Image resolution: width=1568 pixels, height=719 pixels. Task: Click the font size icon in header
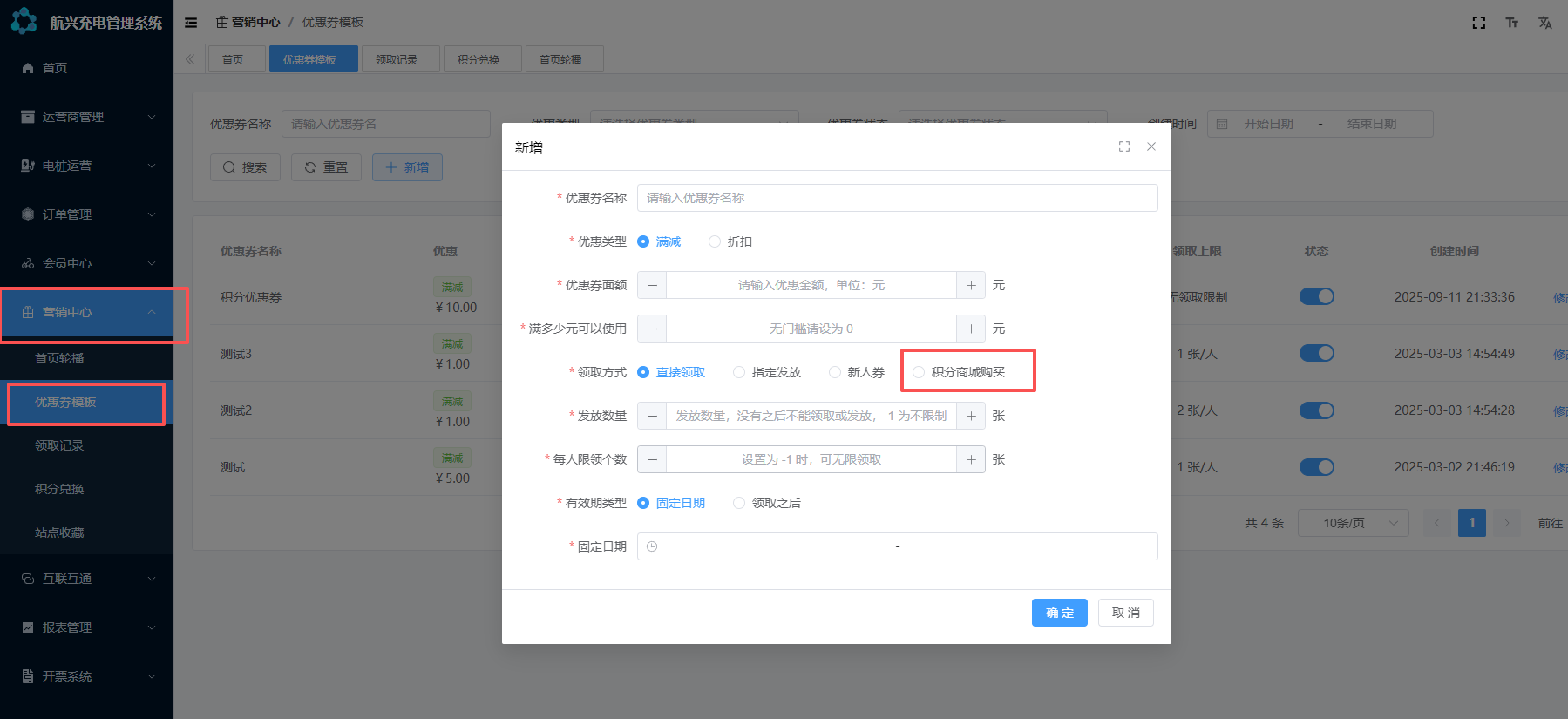pos(1511,23)
